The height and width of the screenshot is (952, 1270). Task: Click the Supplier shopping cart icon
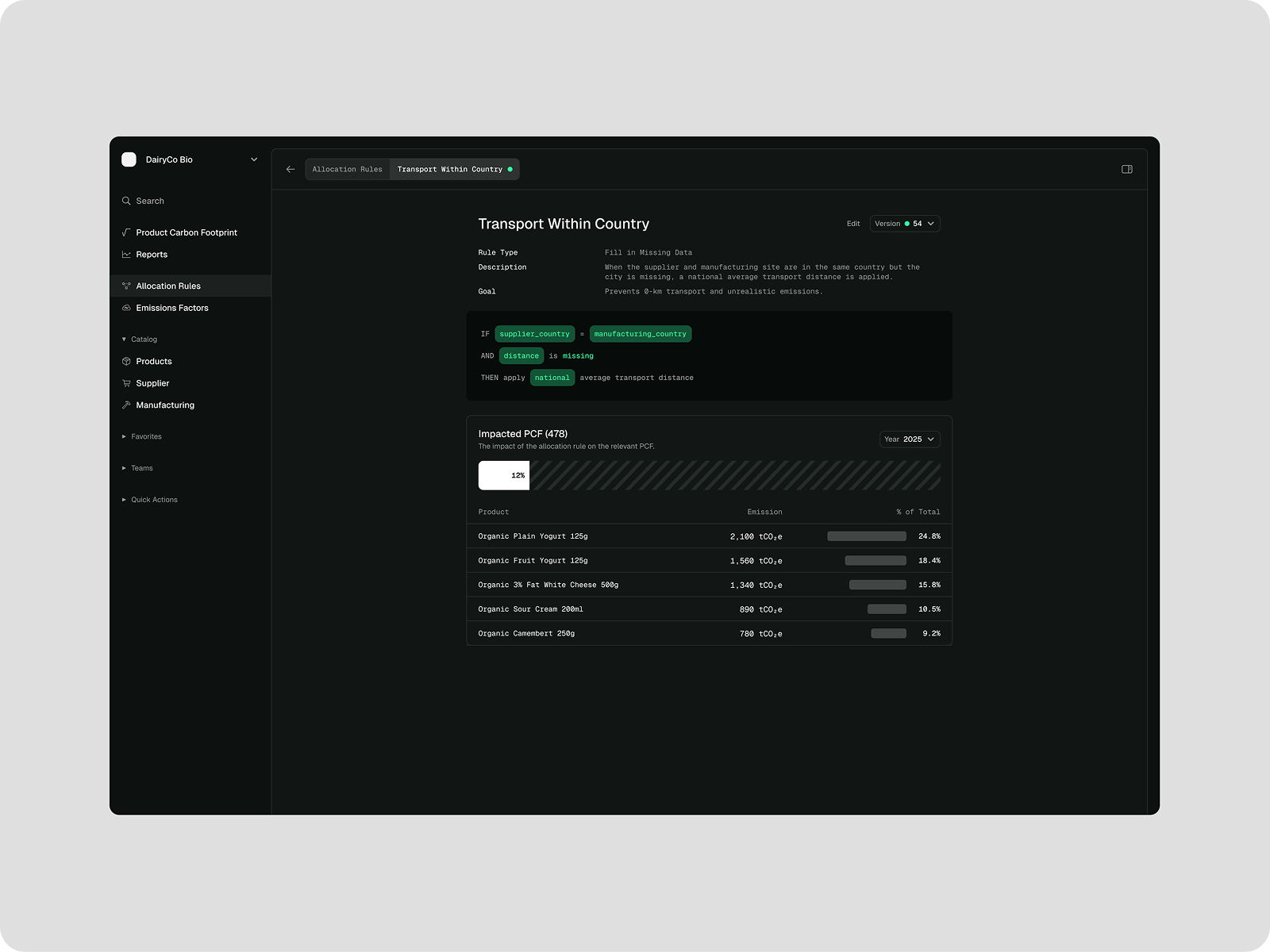[x=127, y=383]
